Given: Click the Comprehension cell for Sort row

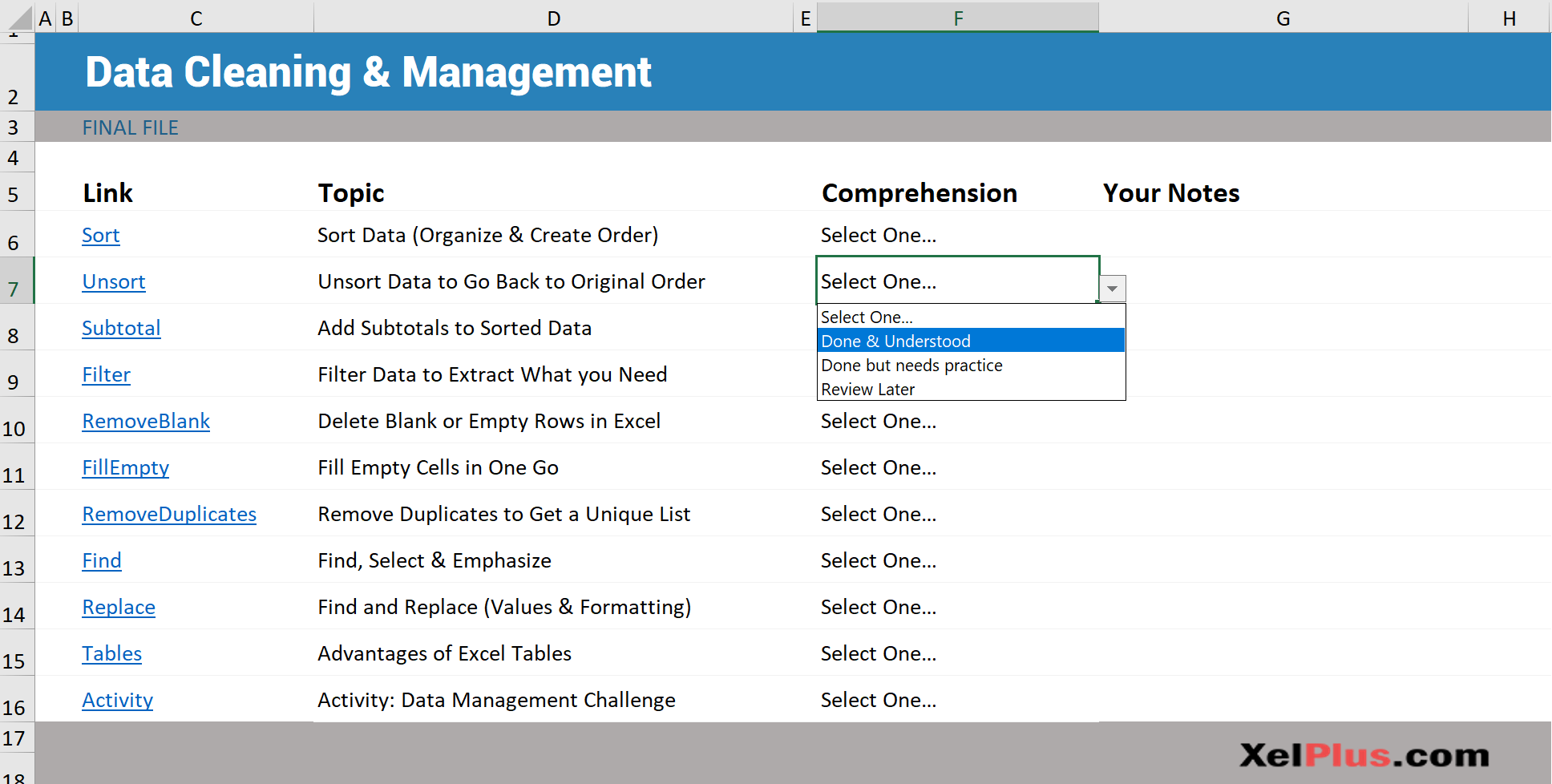Looking at the screenshot, I should pos(958,235).
